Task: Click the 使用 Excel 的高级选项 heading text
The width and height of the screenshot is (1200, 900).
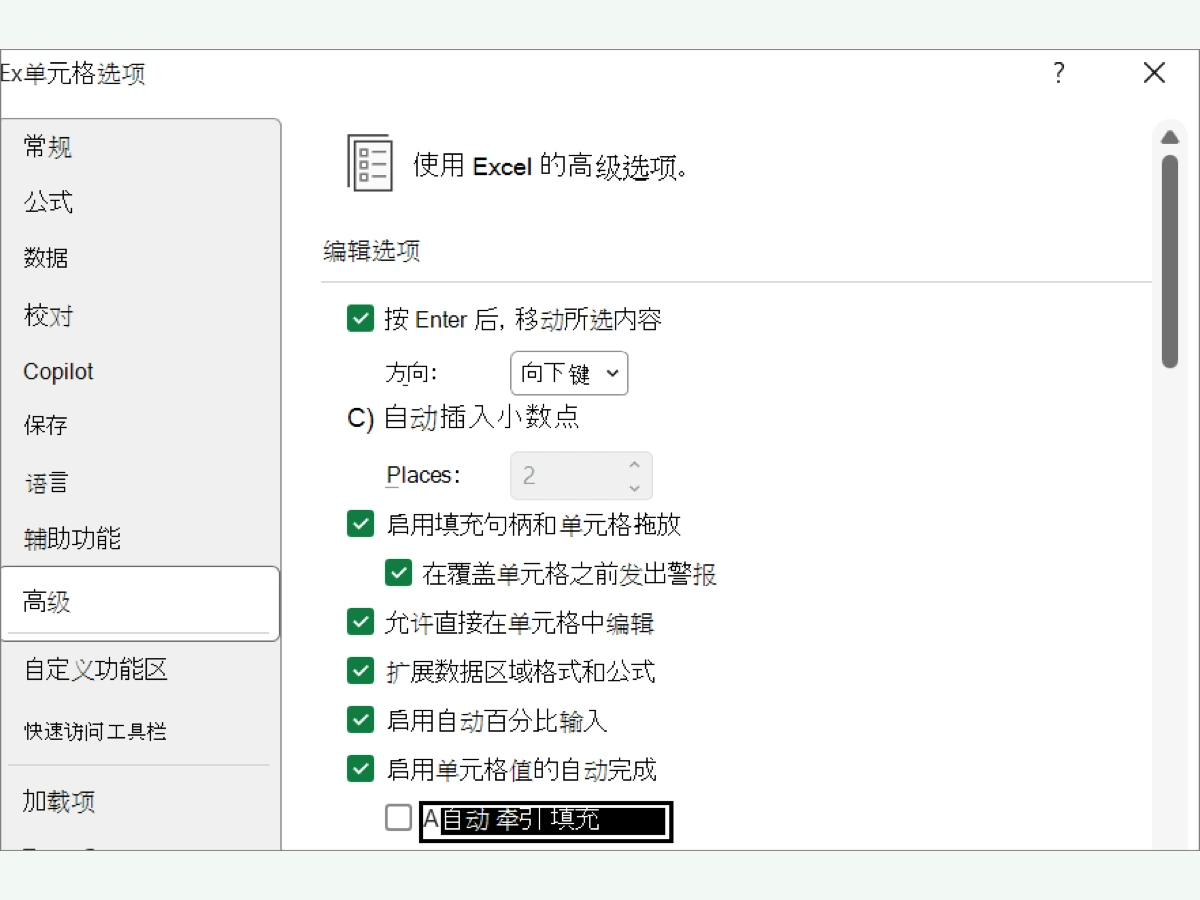Action: point(550,166)
